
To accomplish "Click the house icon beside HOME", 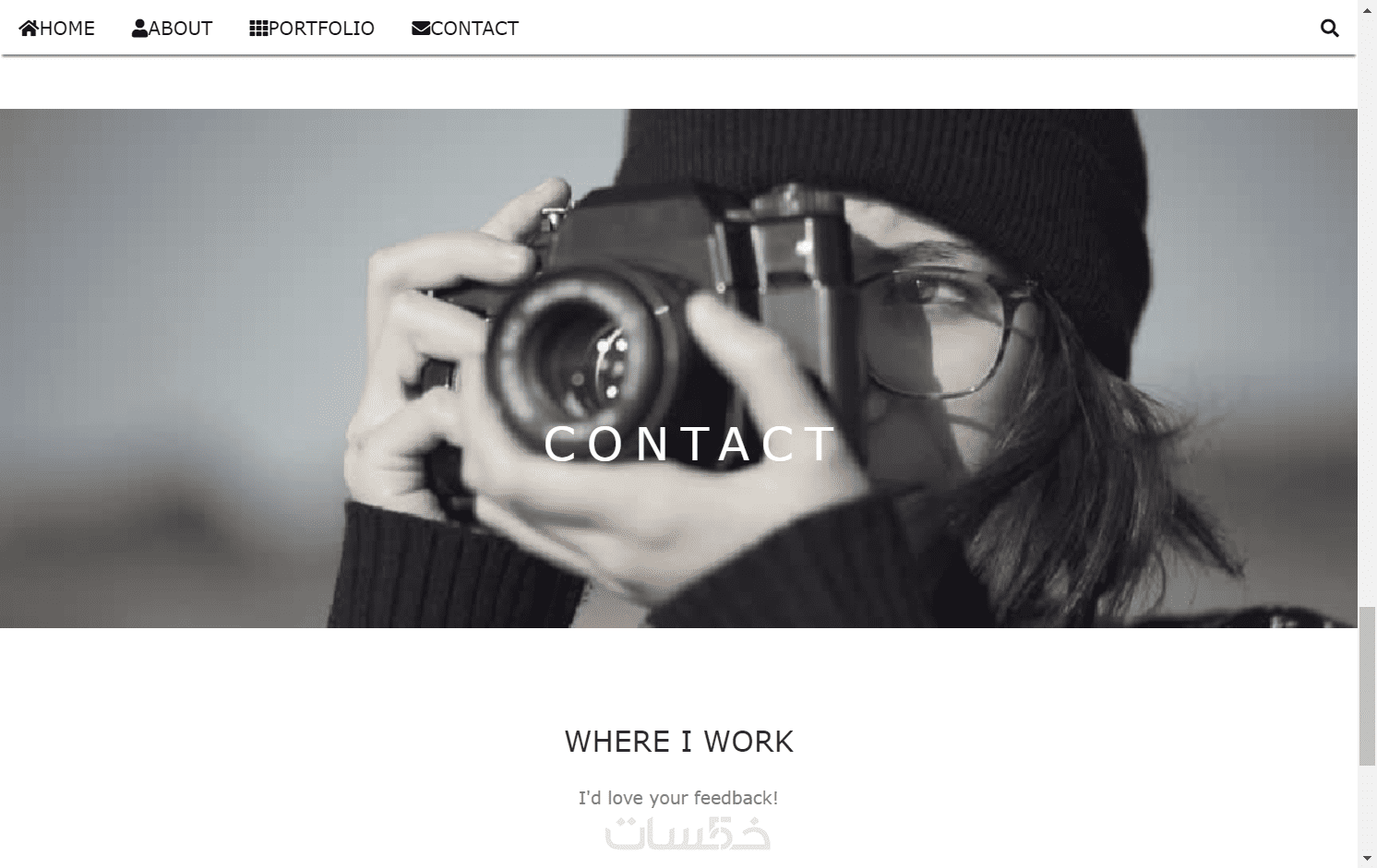I will 29,29.
